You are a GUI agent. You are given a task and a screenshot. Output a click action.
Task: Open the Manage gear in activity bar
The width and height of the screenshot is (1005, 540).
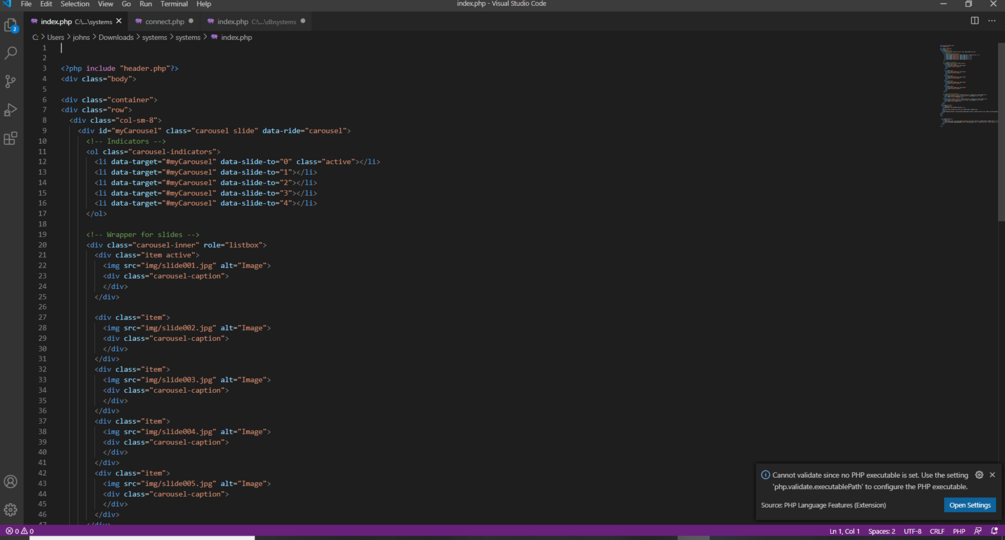click(x=10, y=510)
